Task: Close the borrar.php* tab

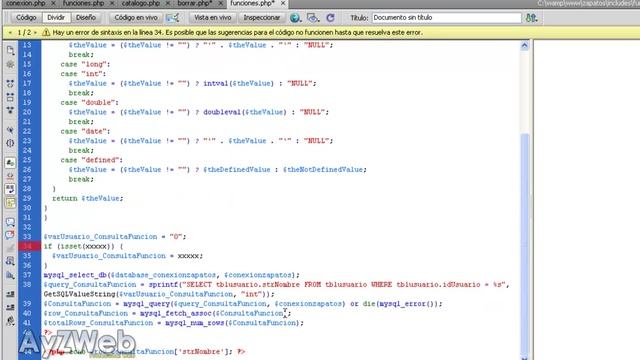Action: click(221, 3)
